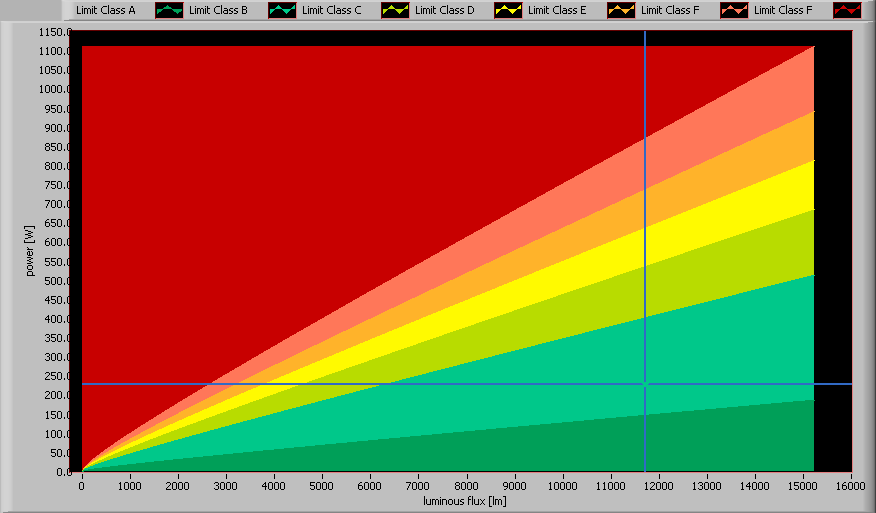Click the teal Limit Class B plot icon

[282, 10]
